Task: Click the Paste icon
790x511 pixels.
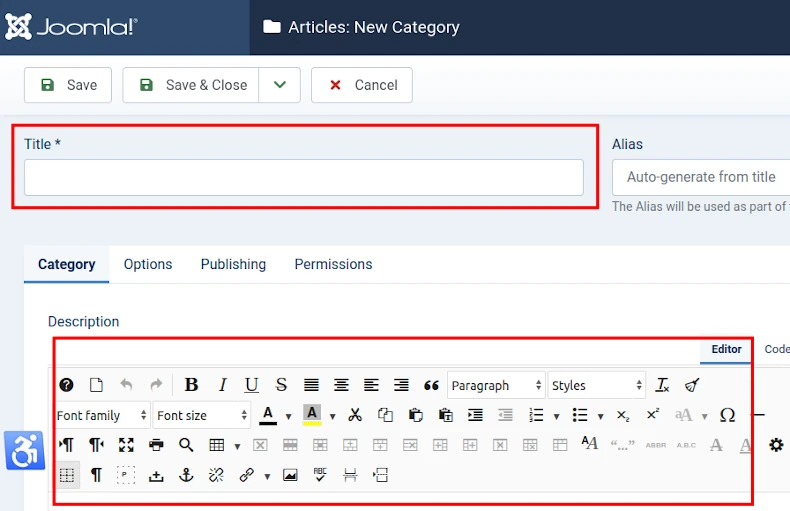Action: coord(416,415)
